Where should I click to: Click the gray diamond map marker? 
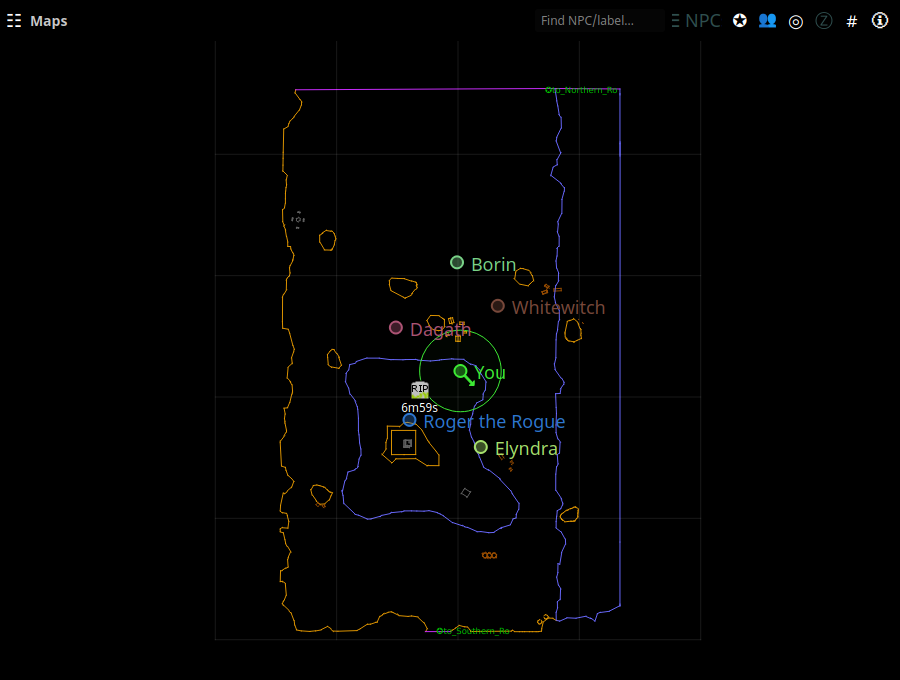tap(465, 493)
